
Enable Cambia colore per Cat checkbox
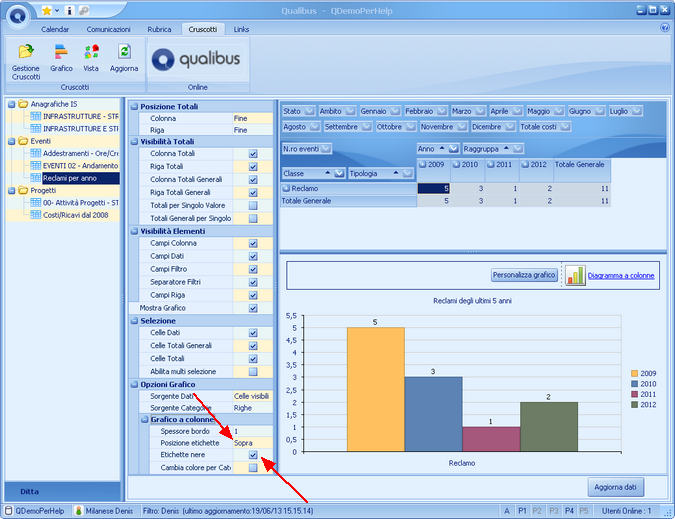tap(253, 468)
